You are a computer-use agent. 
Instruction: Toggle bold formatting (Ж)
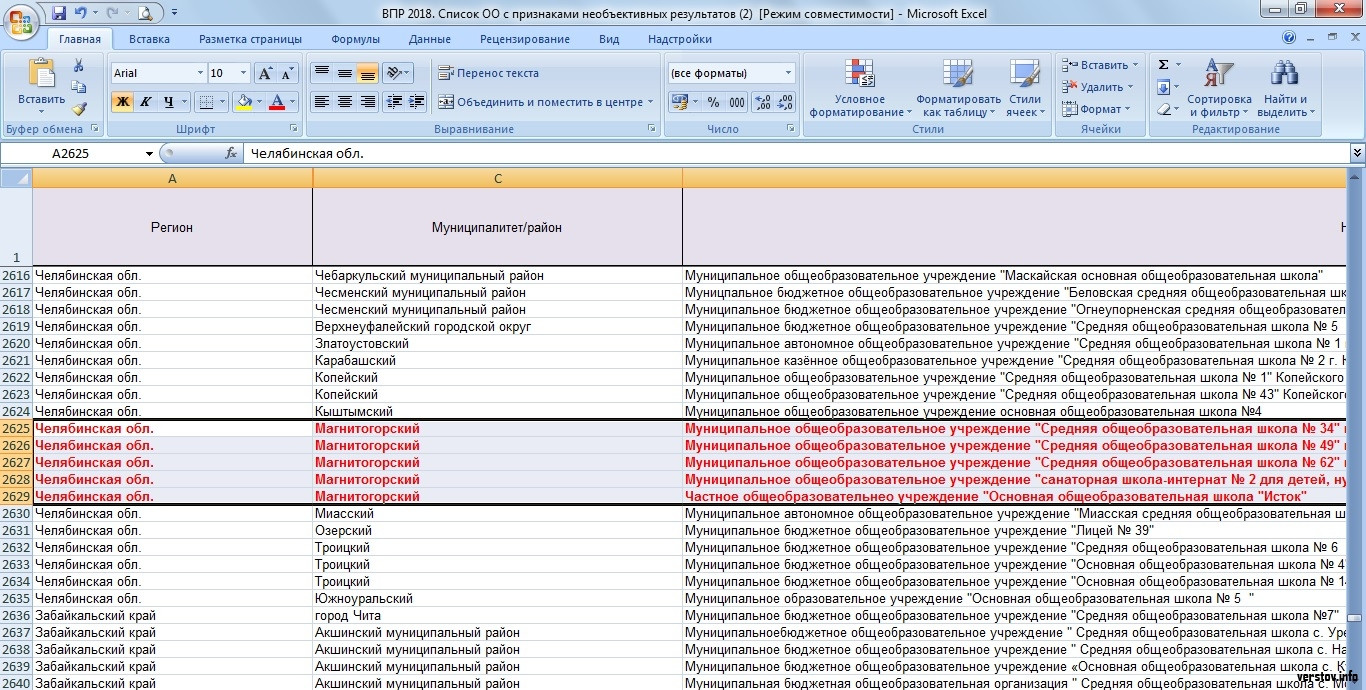click(122, 102)
